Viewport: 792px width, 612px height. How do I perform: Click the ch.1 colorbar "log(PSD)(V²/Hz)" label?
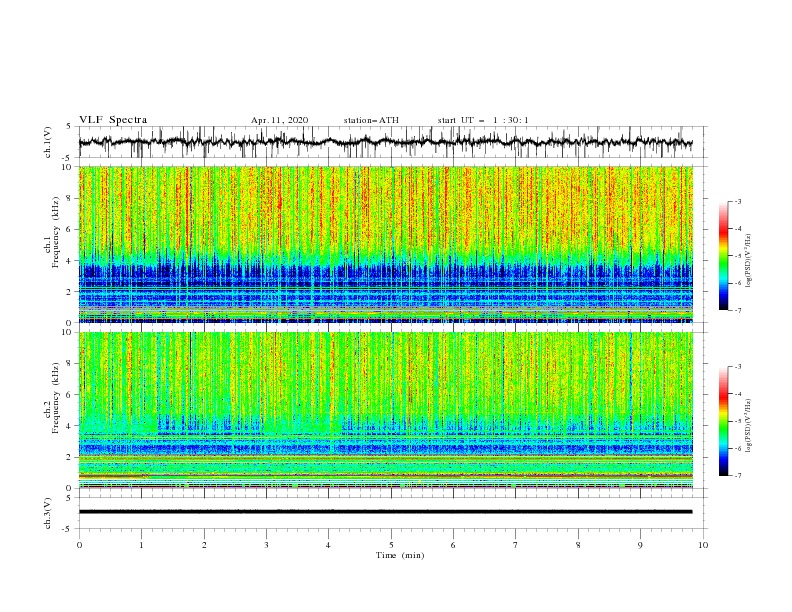[x=748, y=261]
